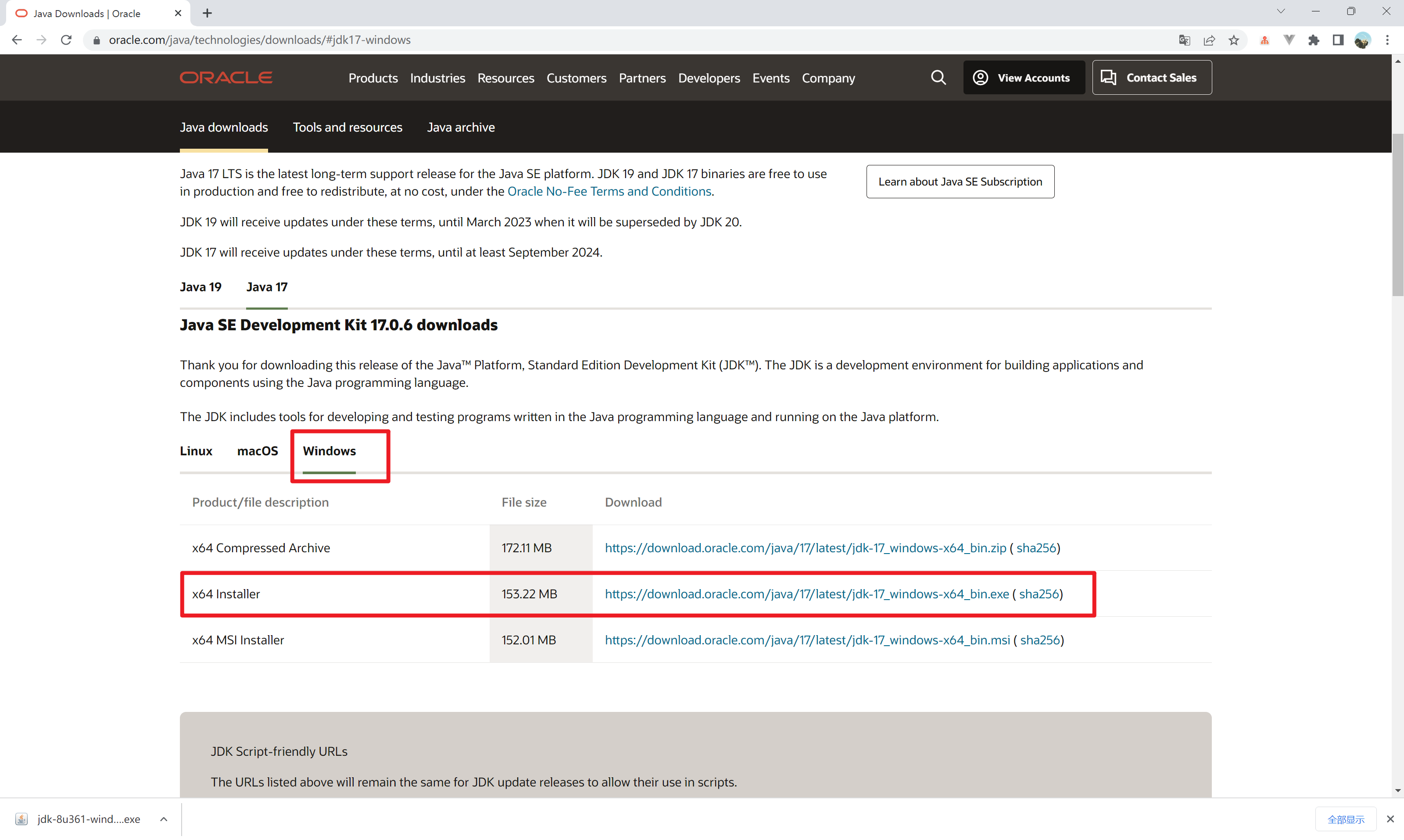The height and width of the screenshot is (840, 1404).
Task: Click the 152.01 MB file size cell
Action: (x=541, y=640)
